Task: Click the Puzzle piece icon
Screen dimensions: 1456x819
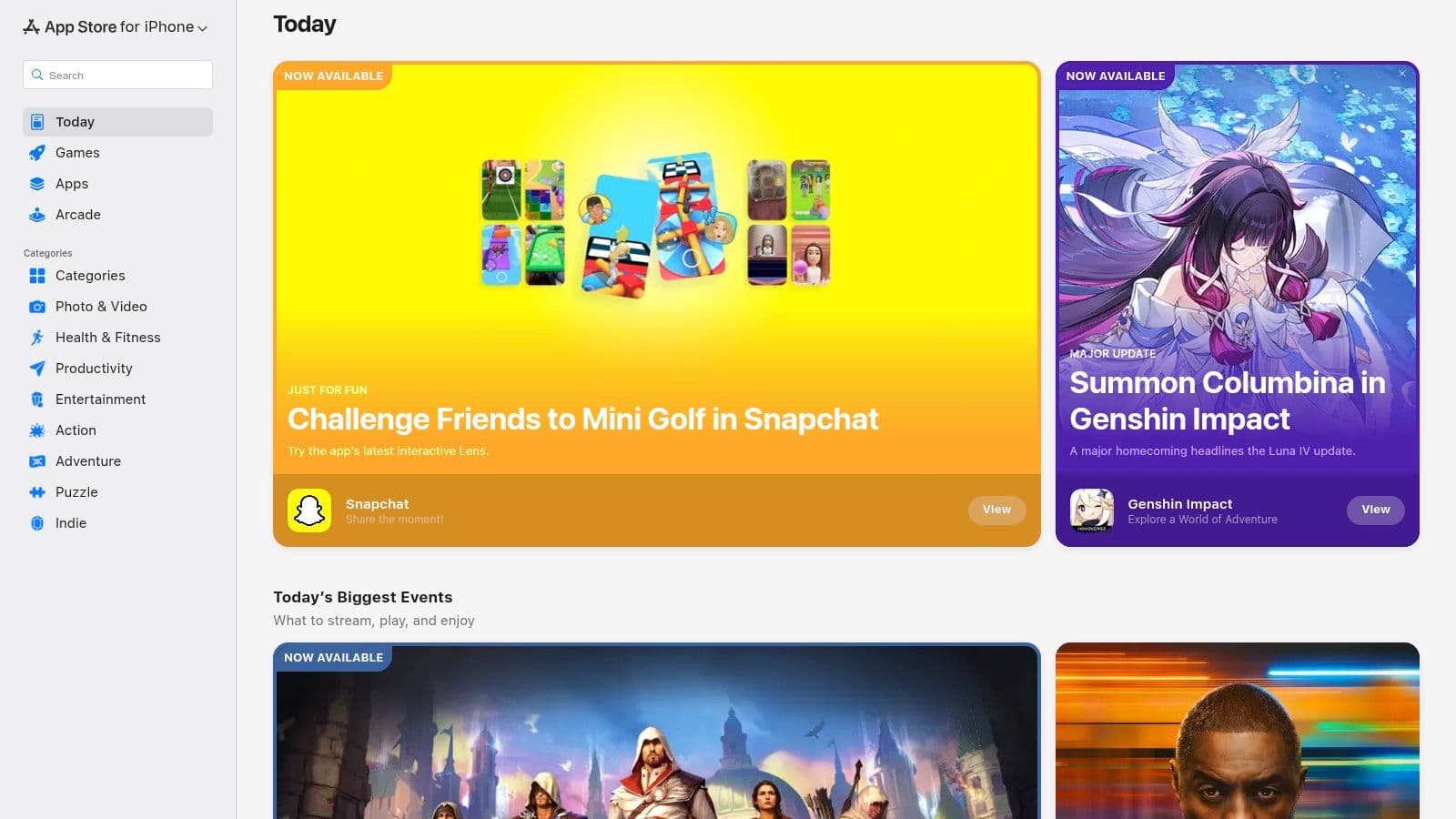Action: (37, 492)
